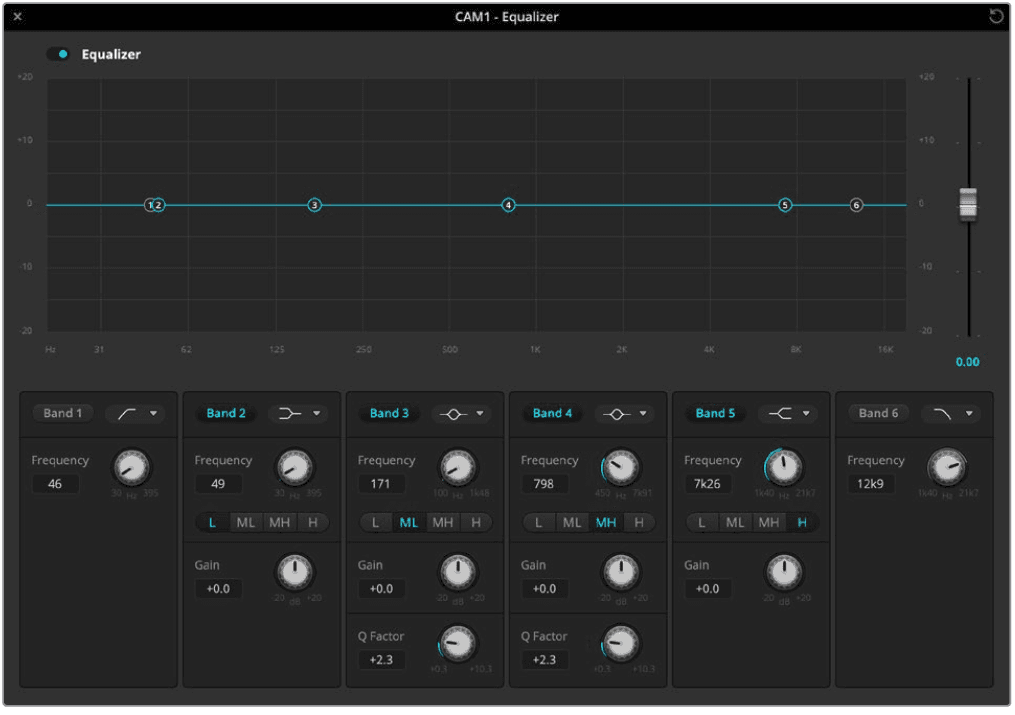Select handle 3 on the EQ curve
Screen dimensions: 1015x715
coord(315,205)
